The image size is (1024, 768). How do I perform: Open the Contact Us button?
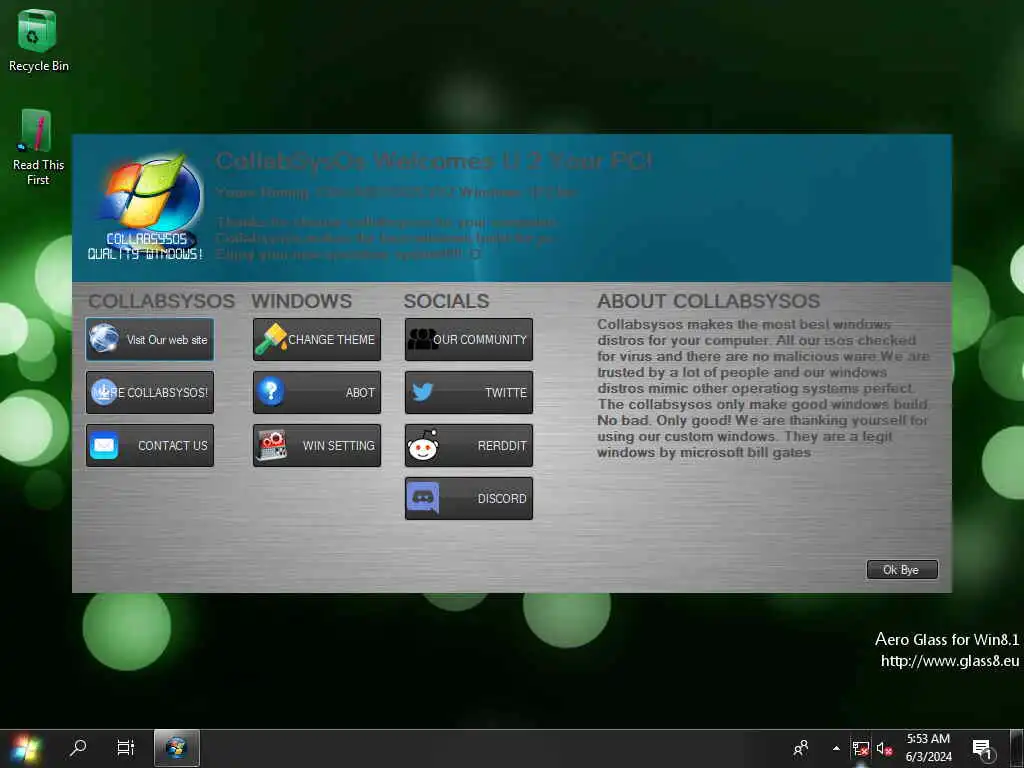150,445
